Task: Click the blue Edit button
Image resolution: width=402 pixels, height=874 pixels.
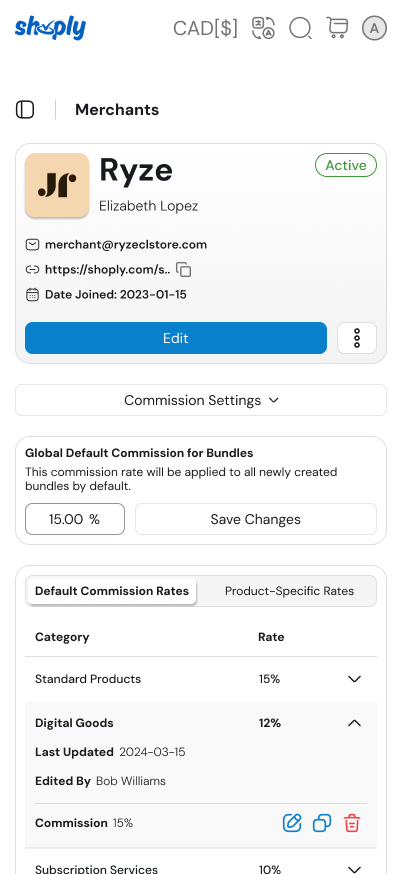Action: tap(176, 338)
